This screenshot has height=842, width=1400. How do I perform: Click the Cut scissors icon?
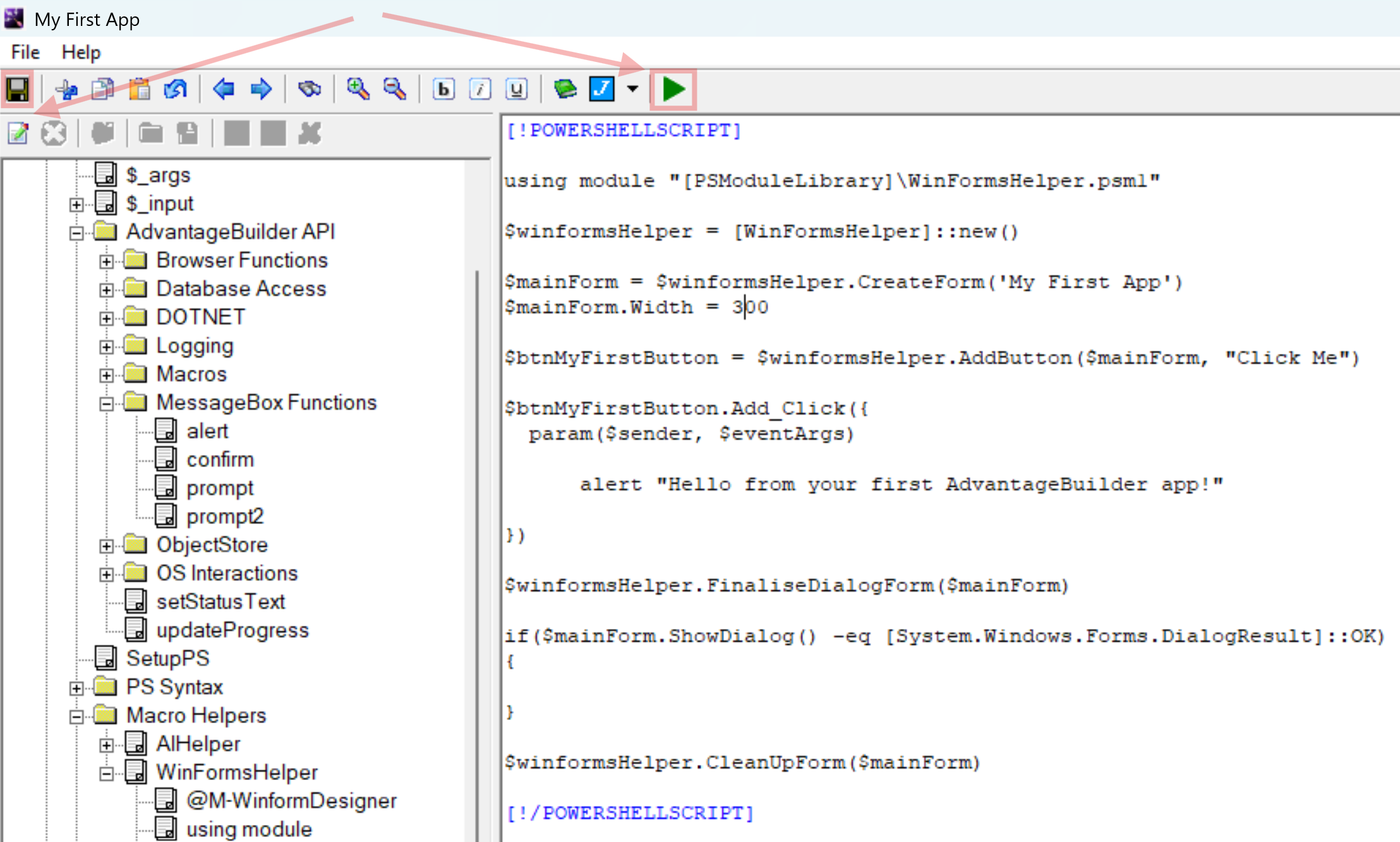tap(66, 90)
